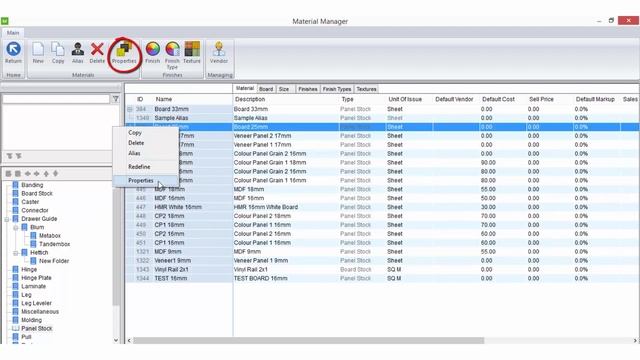Screen dimensions: 640x360
Task: Sort by the Description column header
Action: (x=250, y=99)
